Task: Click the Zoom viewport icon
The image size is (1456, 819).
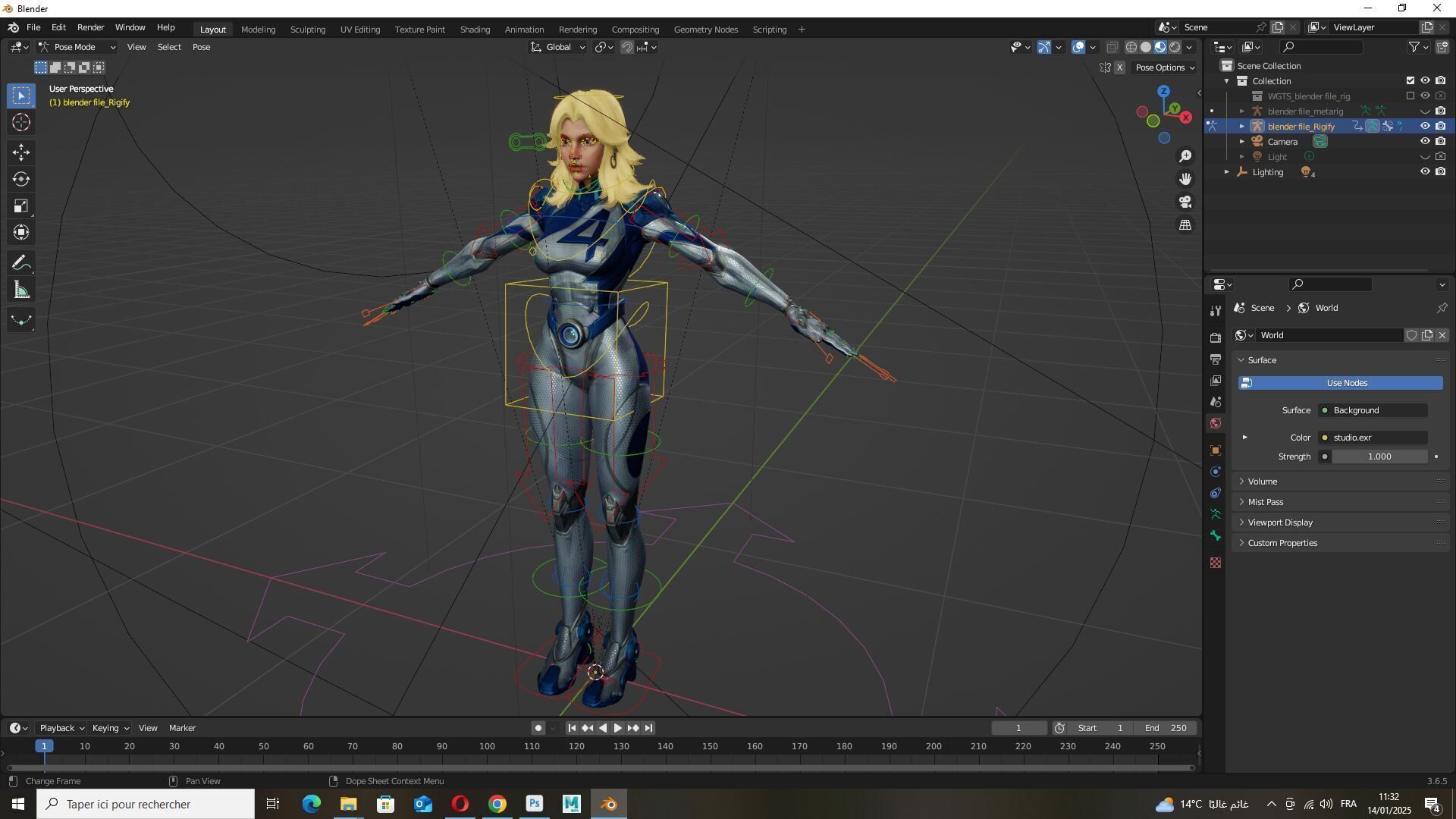Action: [1185, 156]
